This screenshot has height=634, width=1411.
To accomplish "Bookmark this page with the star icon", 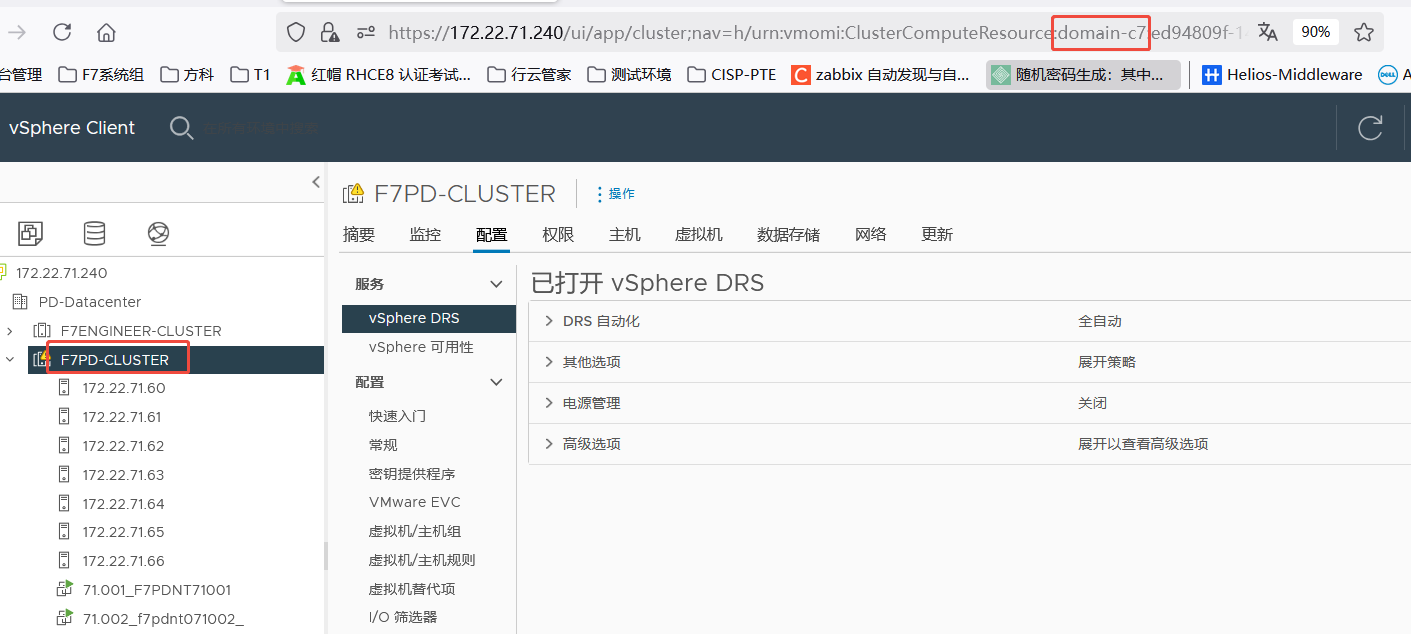I will point(1363,32).
